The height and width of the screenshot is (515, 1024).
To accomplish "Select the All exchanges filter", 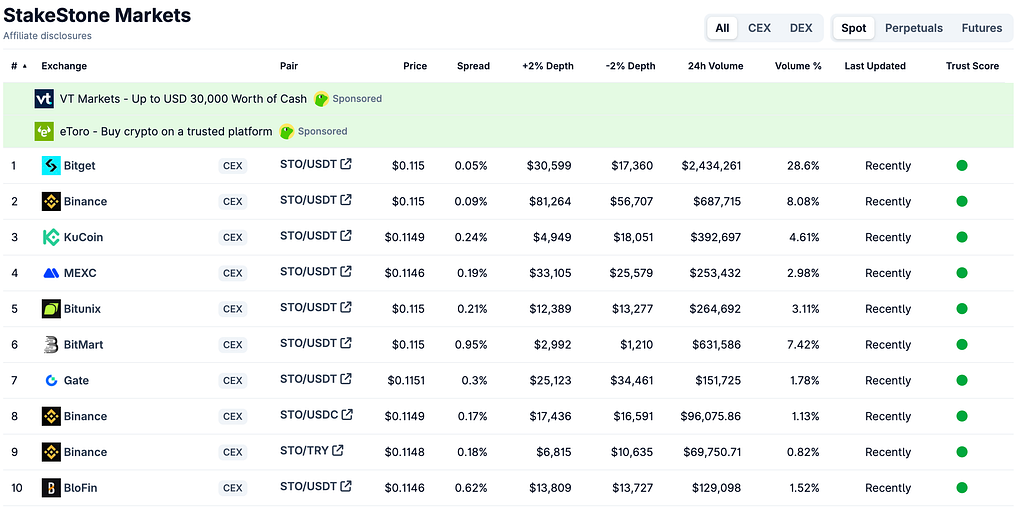I will click(722, 28).
